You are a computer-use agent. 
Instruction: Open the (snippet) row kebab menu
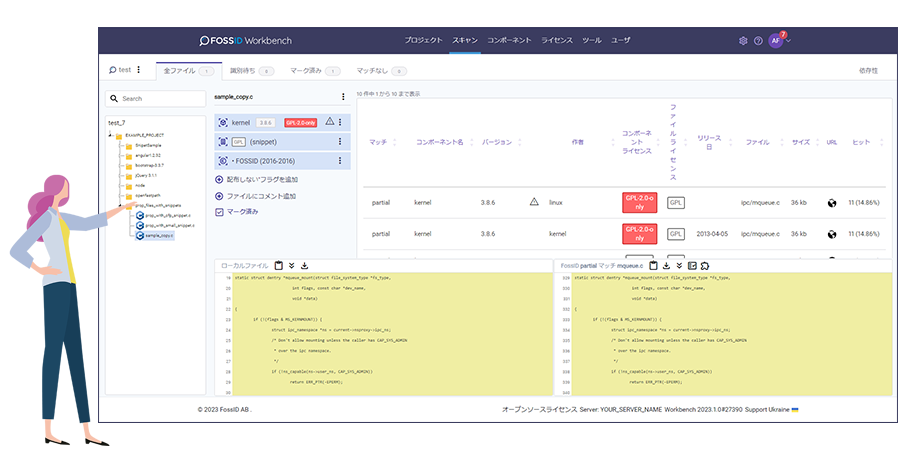coord(339,142)
